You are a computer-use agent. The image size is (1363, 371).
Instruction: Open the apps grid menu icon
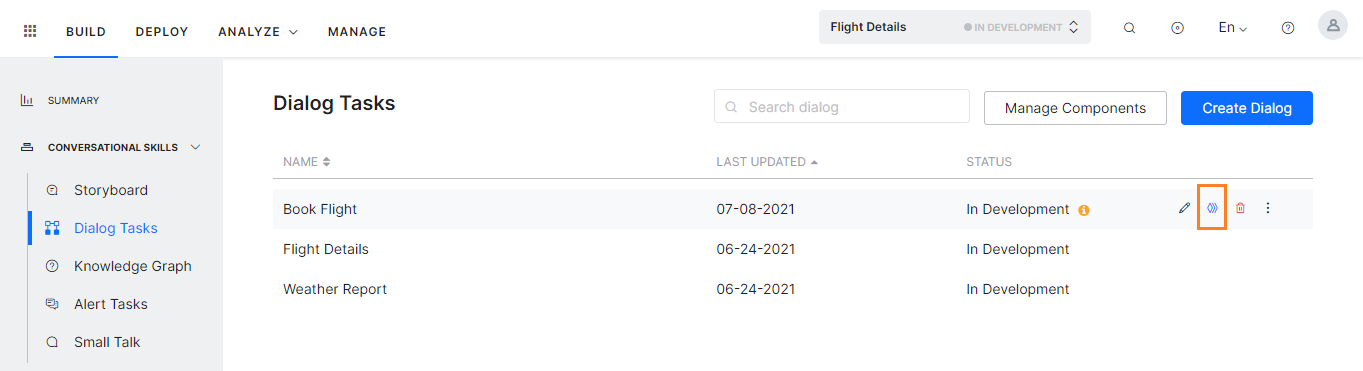click(30, 31)
